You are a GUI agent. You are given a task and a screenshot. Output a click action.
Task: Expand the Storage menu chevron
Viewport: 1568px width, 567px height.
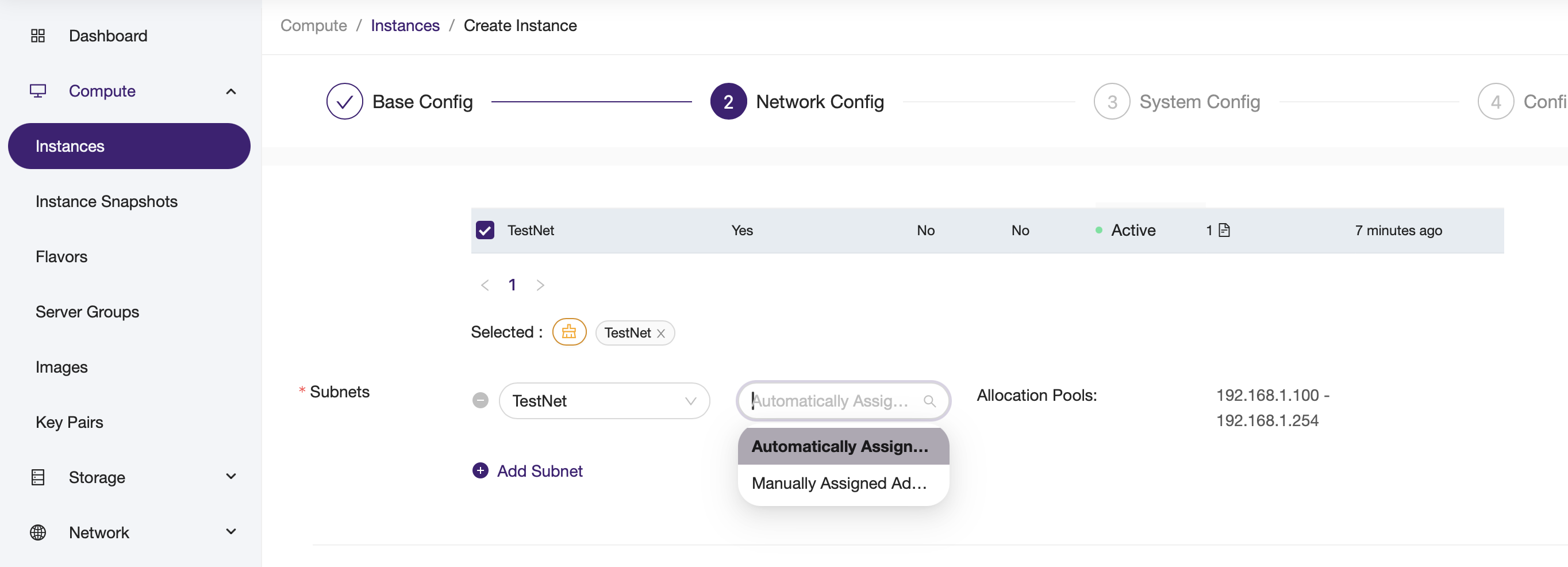point(230,477)
